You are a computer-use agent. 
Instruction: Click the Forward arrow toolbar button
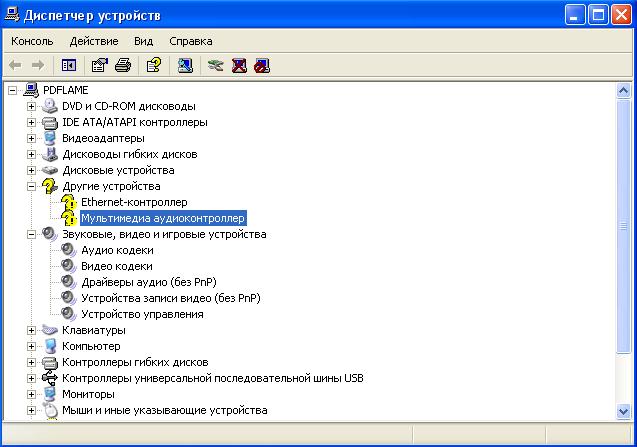click(x=38, y=65)
